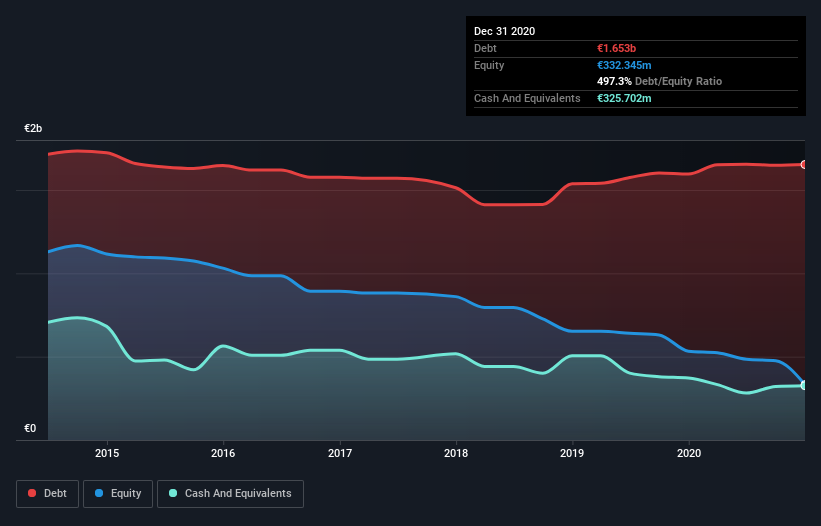Click the Debt row label in tooltip

pyautogui.click(x=485, y=48)
